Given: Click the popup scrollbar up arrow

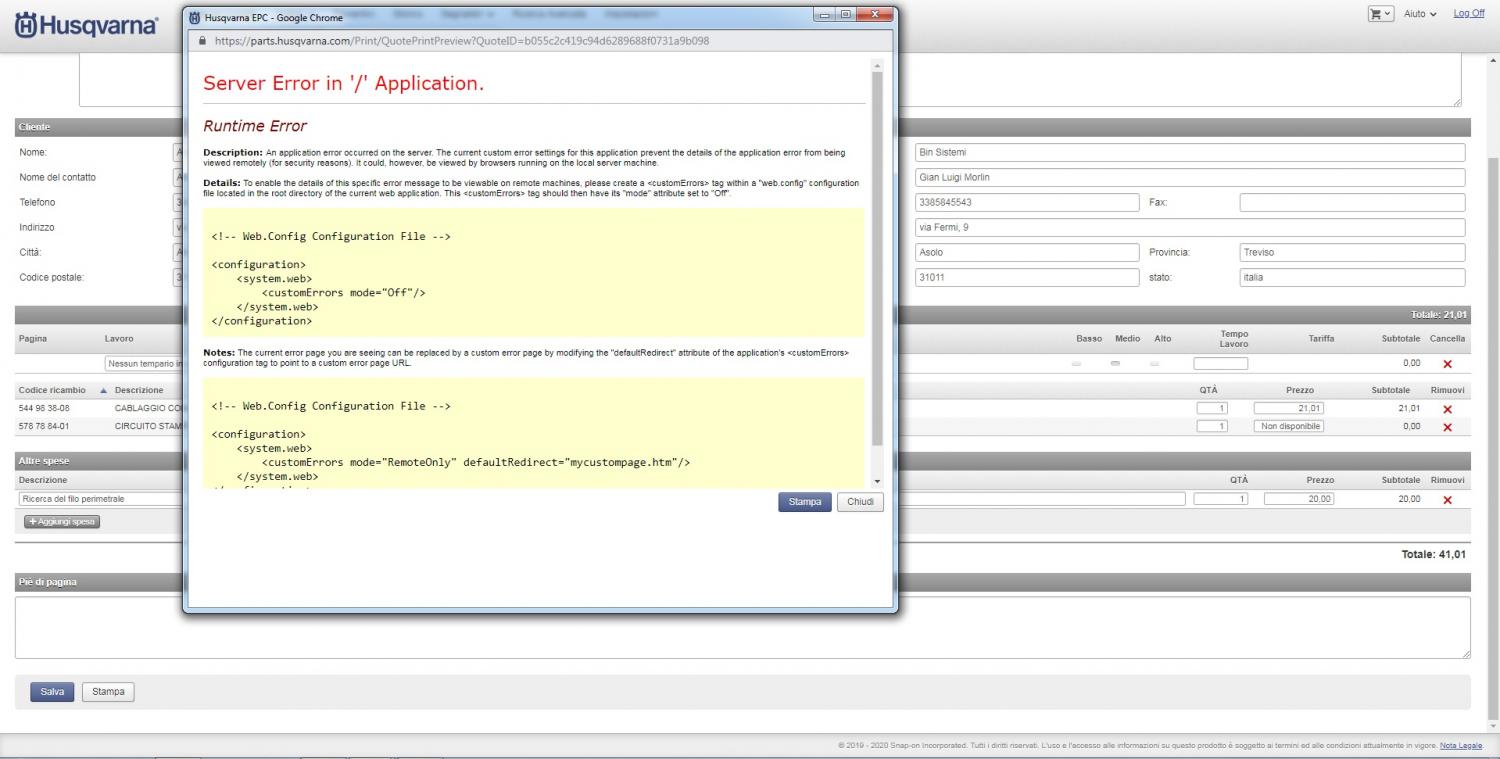Looking at the screenshot, I should point(877,66).
